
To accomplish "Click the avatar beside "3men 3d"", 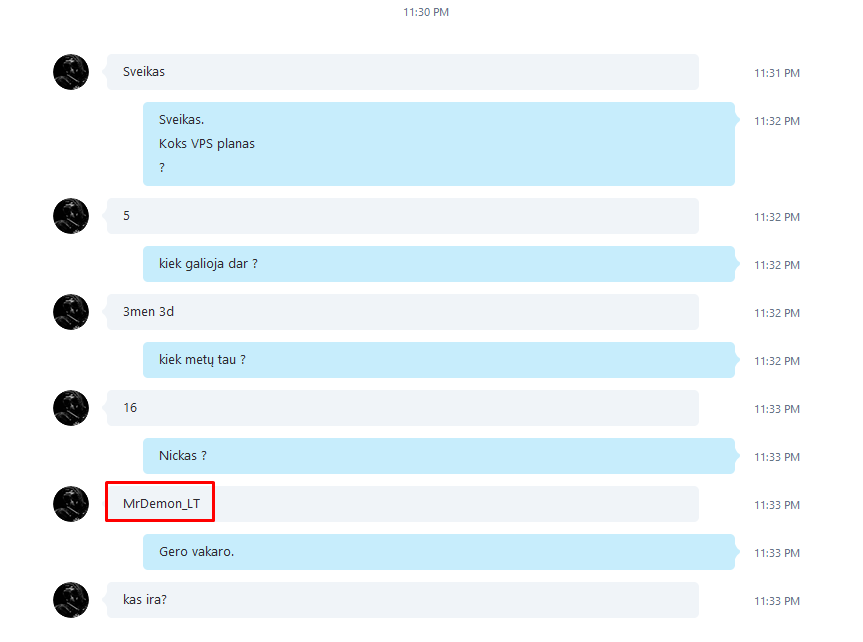I will [71, 312].
